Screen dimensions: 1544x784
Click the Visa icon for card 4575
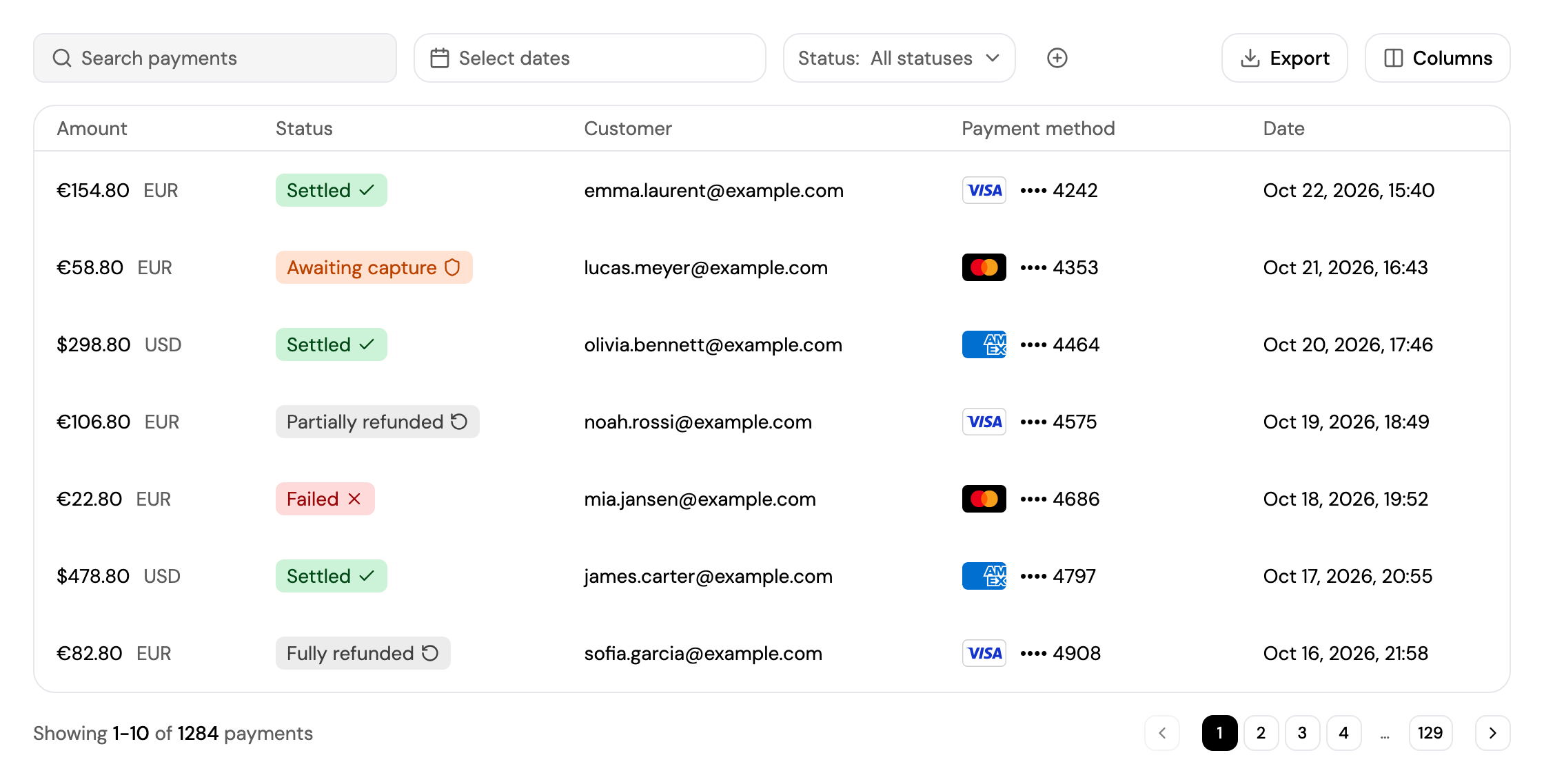[x=984, y=422]
